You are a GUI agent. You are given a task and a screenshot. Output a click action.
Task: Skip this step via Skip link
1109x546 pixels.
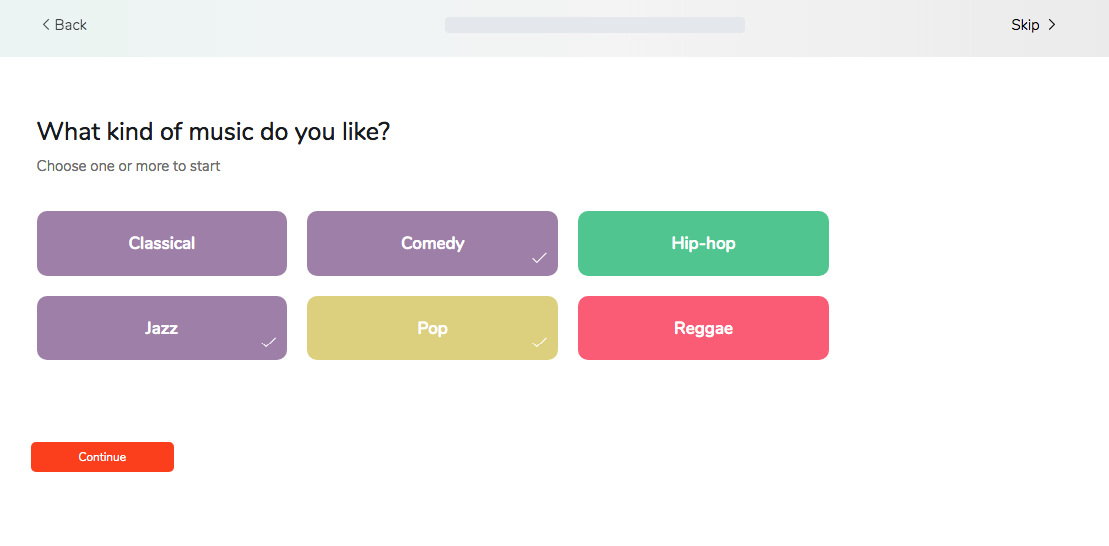point(1033,25)
